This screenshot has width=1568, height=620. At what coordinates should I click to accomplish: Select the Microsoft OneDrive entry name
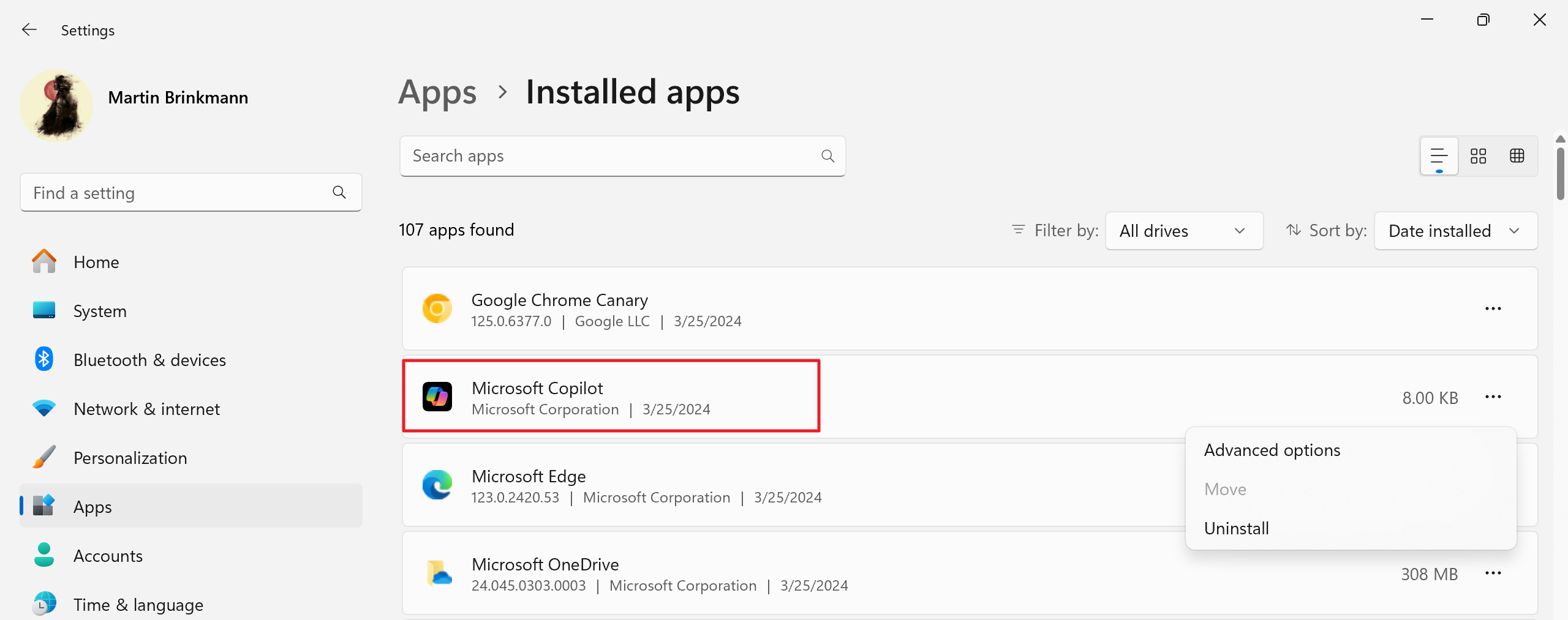pos(545,564)
